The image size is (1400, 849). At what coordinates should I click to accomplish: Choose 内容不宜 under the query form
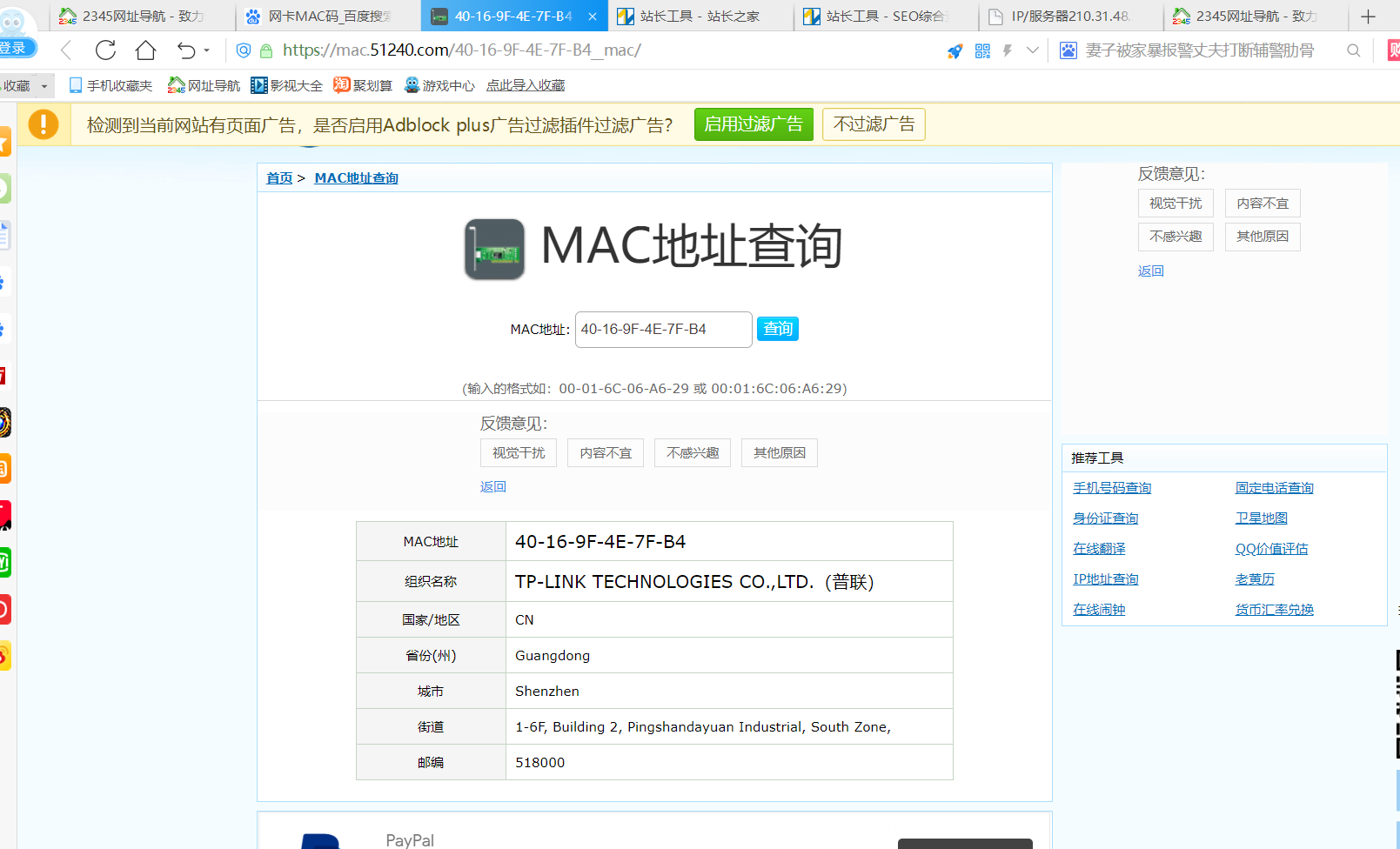point(606,453)
